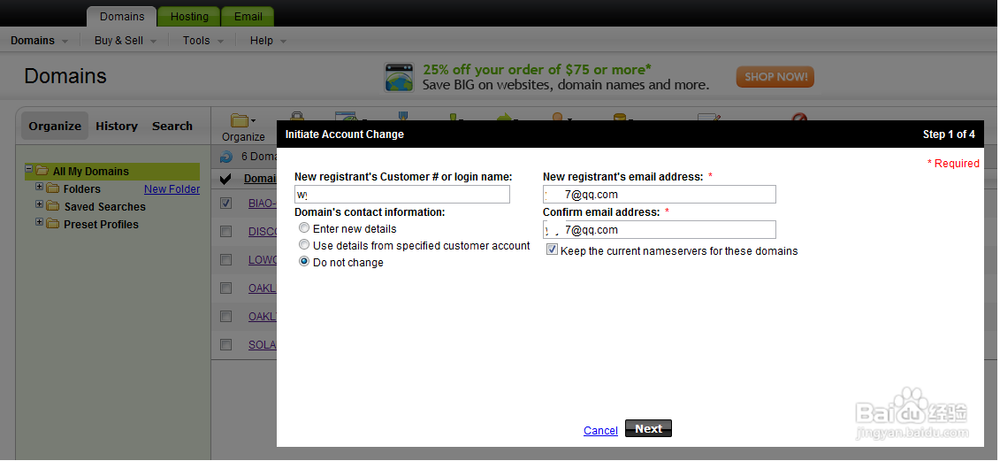Screen dimensions: 1000x461
Task: Uncheck the BIAO domain row checkbox
Action: pos(226,203)
